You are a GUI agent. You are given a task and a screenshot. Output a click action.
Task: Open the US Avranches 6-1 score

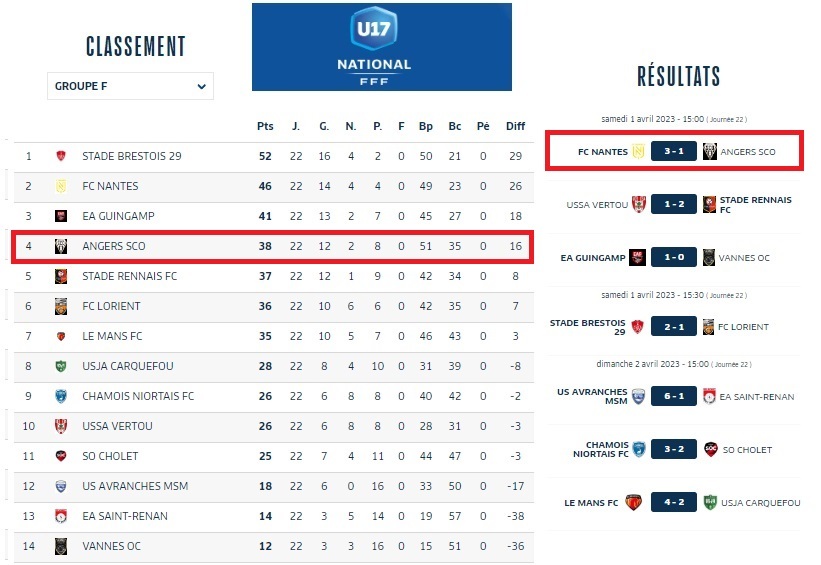tap(673, 396)
